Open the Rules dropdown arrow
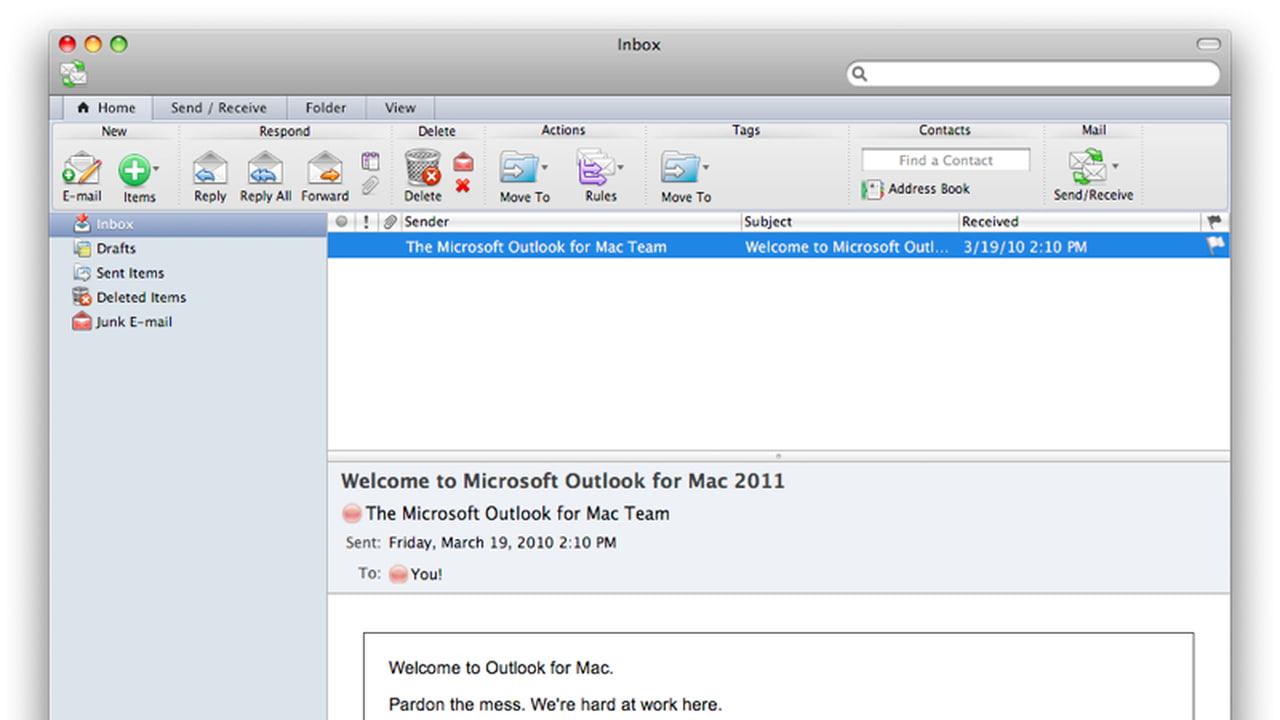The image size is (1280, 720). [620, 168]
